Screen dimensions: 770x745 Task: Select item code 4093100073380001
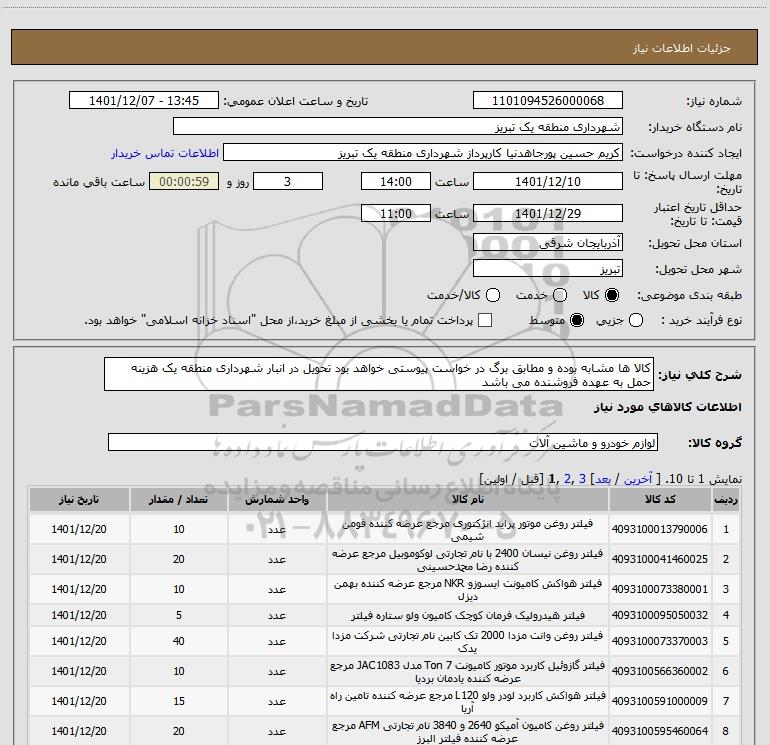click(x=660, y=589)
